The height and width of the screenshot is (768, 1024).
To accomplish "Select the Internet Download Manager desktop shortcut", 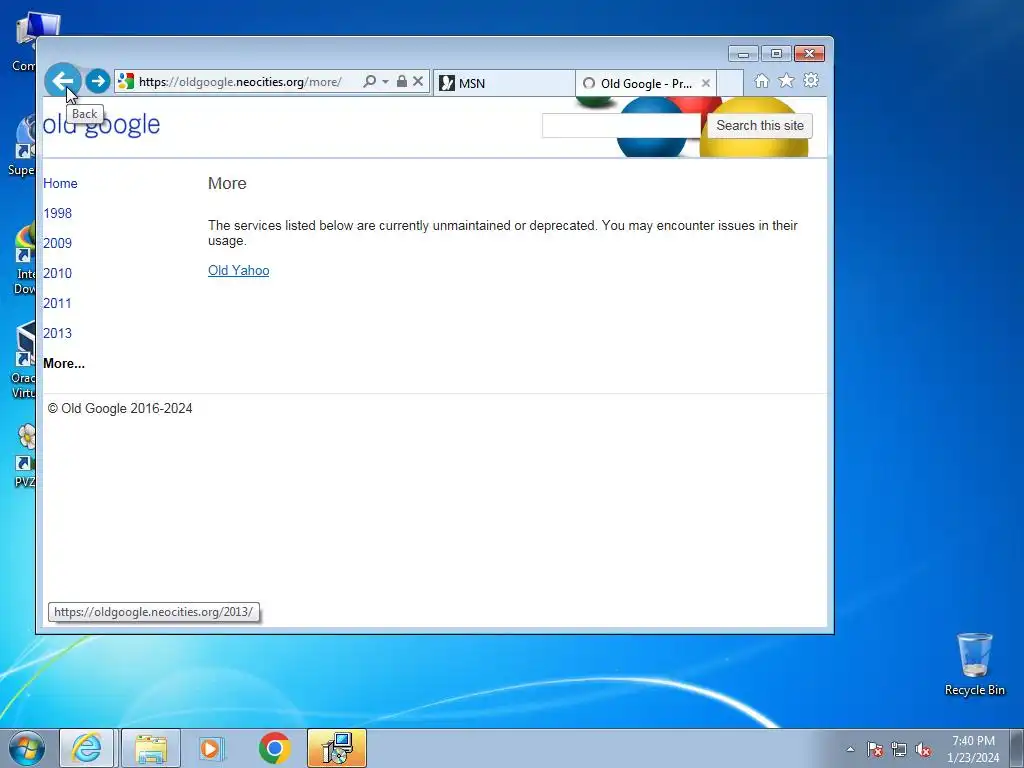I will [x=24, y=260].
